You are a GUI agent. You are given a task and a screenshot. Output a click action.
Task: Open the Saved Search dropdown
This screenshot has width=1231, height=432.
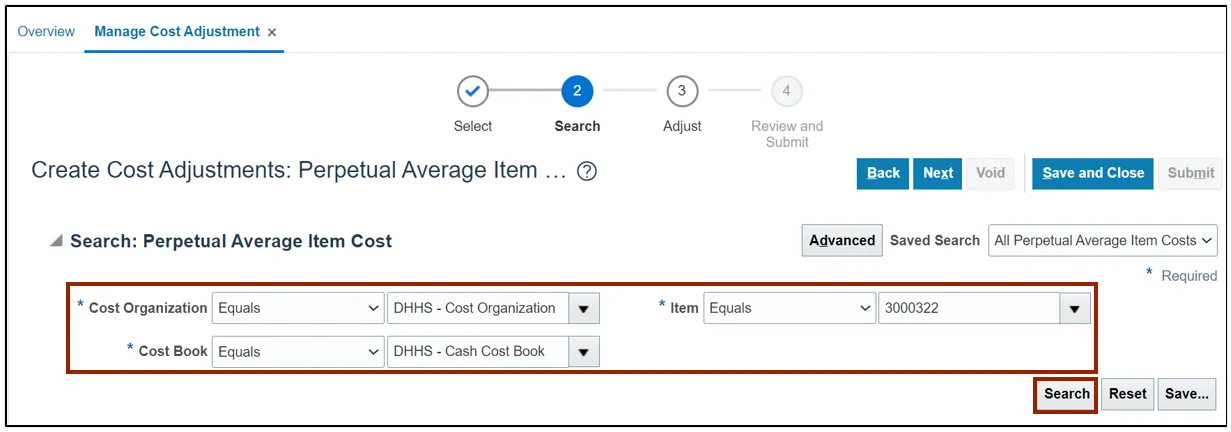point(1103,240)
